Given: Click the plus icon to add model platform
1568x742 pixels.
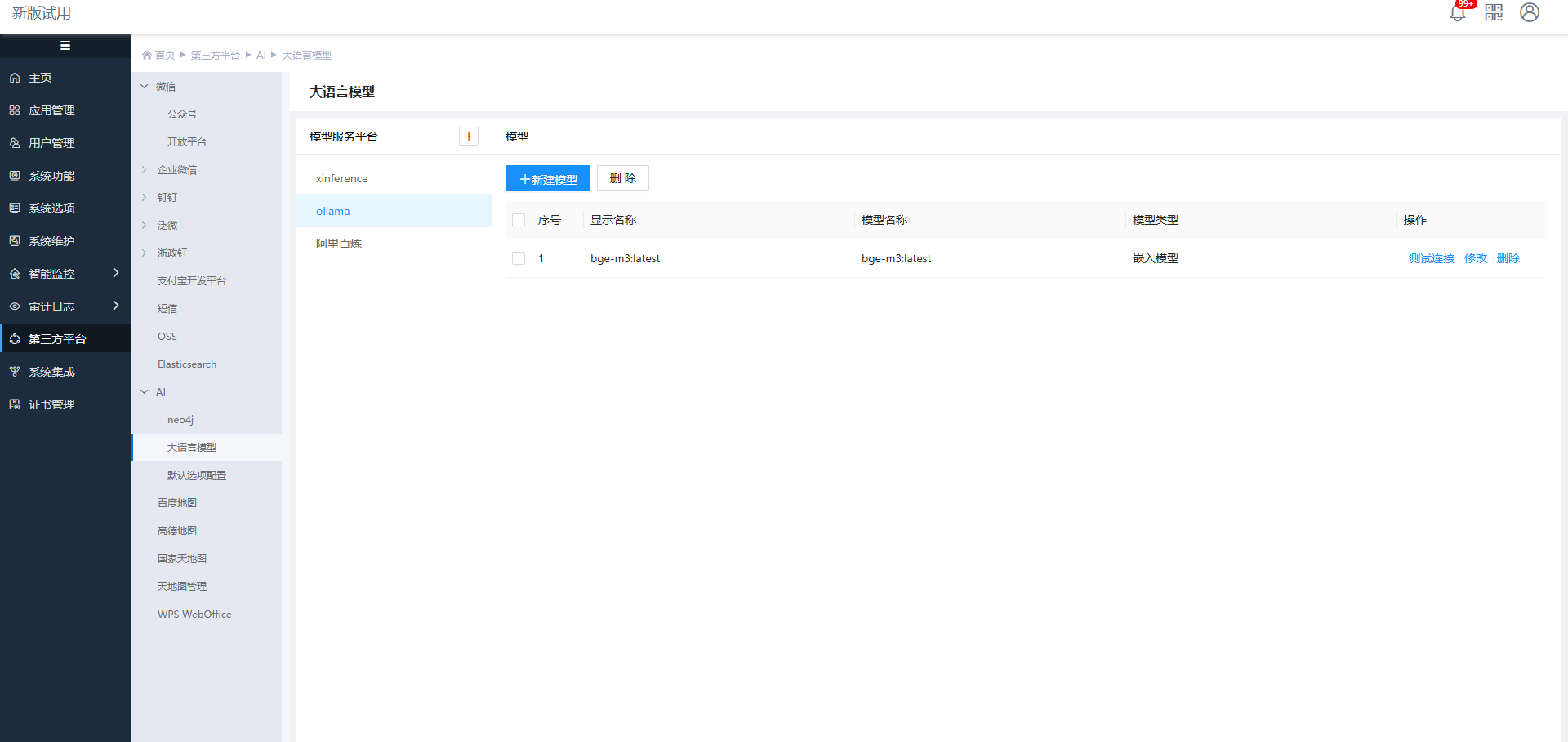Looking at the screenshot, I should click(x=469, y=136).
